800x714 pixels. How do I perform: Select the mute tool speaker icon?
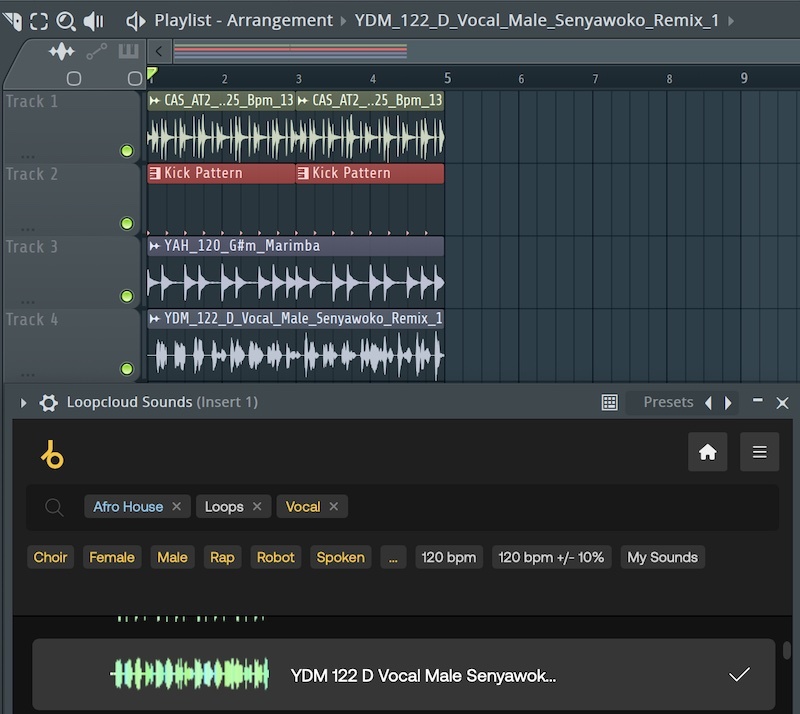[93, 20]
